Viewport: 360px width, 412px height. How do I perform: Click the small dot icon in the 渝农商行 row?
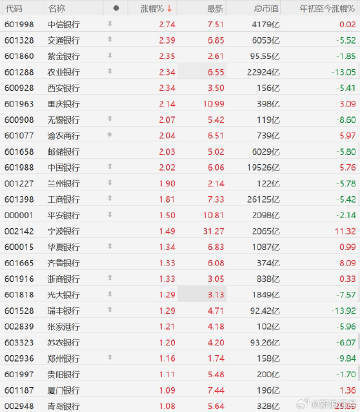(x=110, y=135)
